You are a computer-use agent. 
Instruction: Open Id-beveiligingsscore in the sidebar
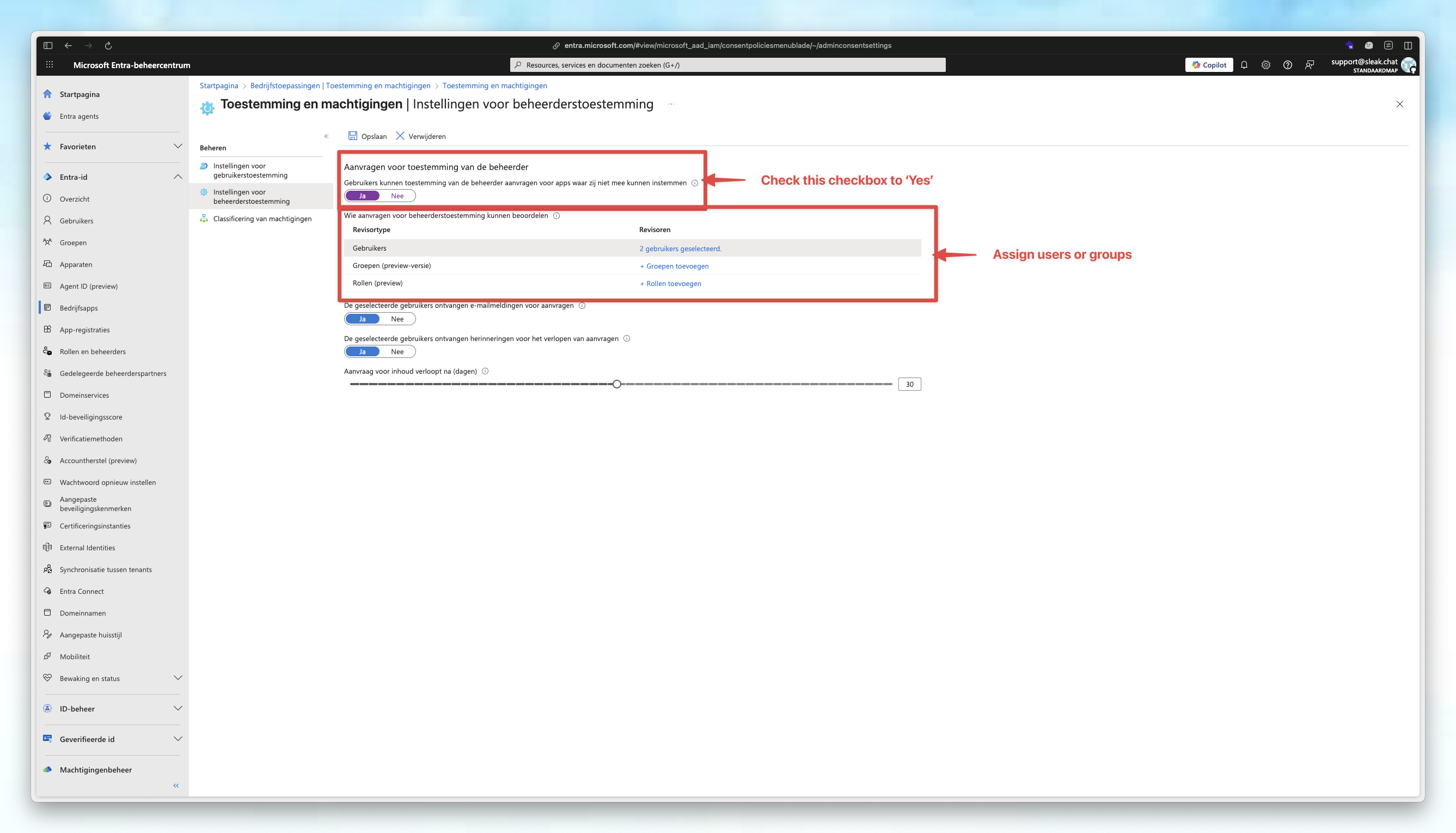pos(90,416)
